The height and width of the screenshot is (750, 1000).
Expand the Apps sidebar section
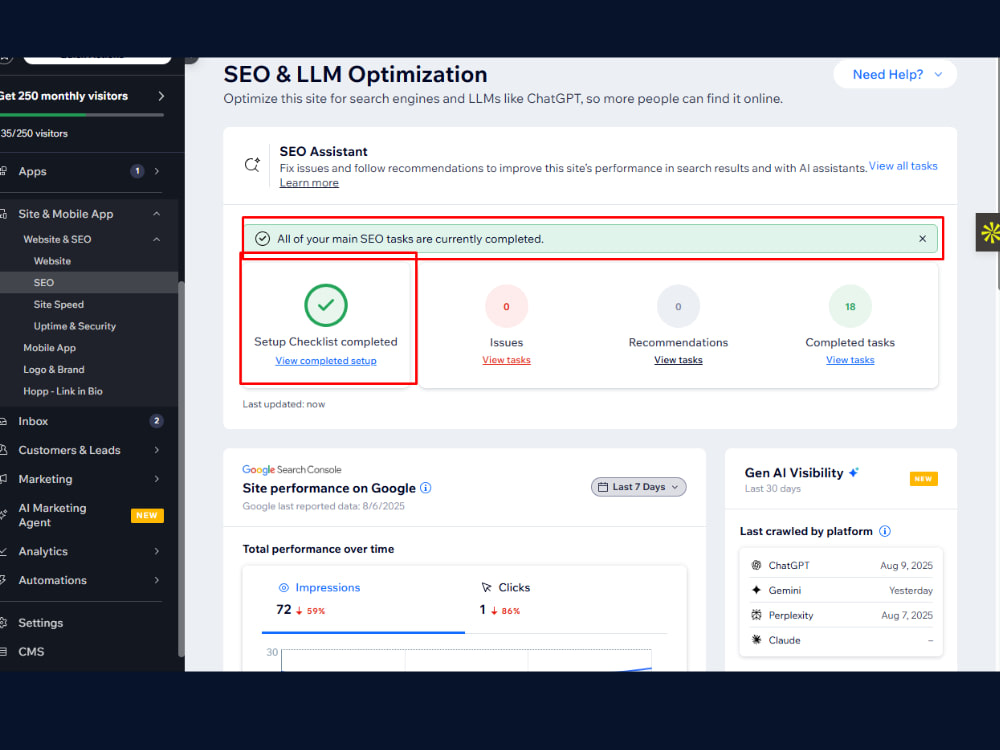point(157,171)
